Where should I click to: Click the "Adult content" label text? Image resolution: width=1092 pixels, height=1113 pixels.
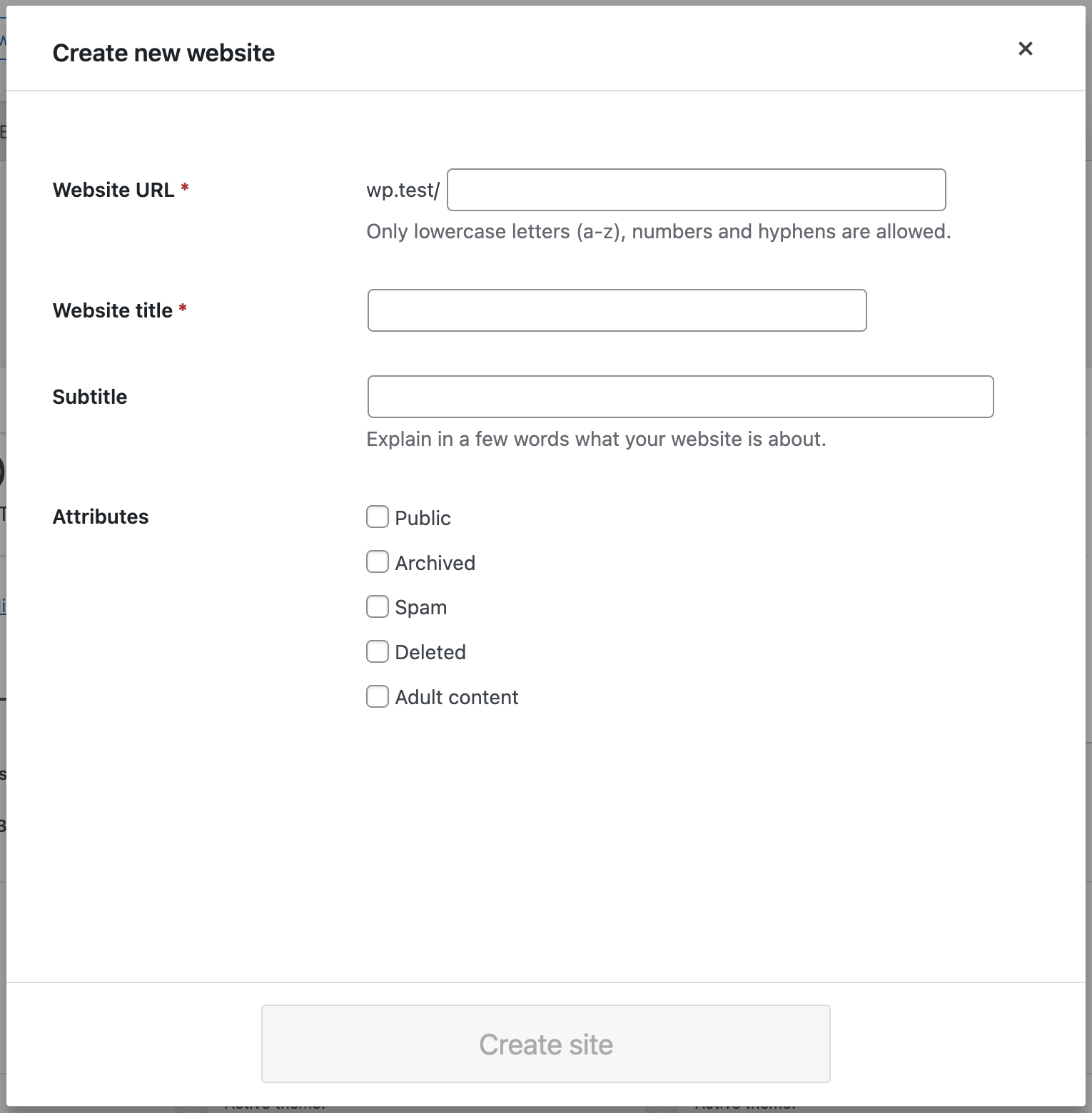click(x=456, y=697)
